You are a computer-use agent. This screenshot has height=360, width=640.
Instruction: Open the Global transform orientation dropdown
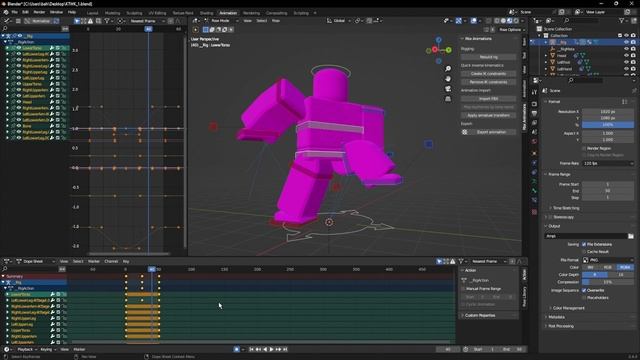(339, 20)
